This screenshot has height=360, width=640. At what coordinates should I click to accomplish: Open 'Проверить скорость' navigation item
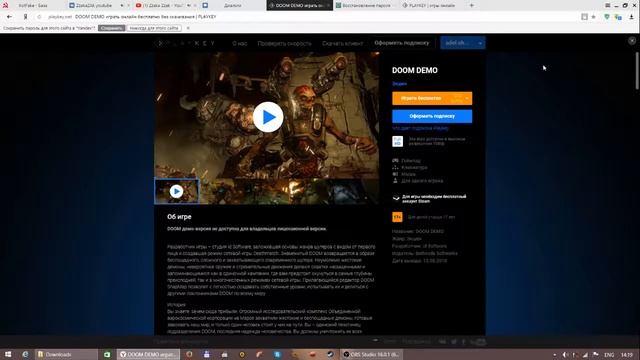(284, 43)
